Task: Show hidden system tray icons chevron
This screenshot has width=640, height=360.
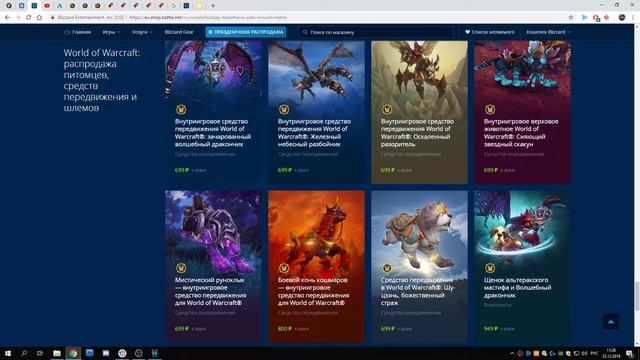Action: point(512,353)
